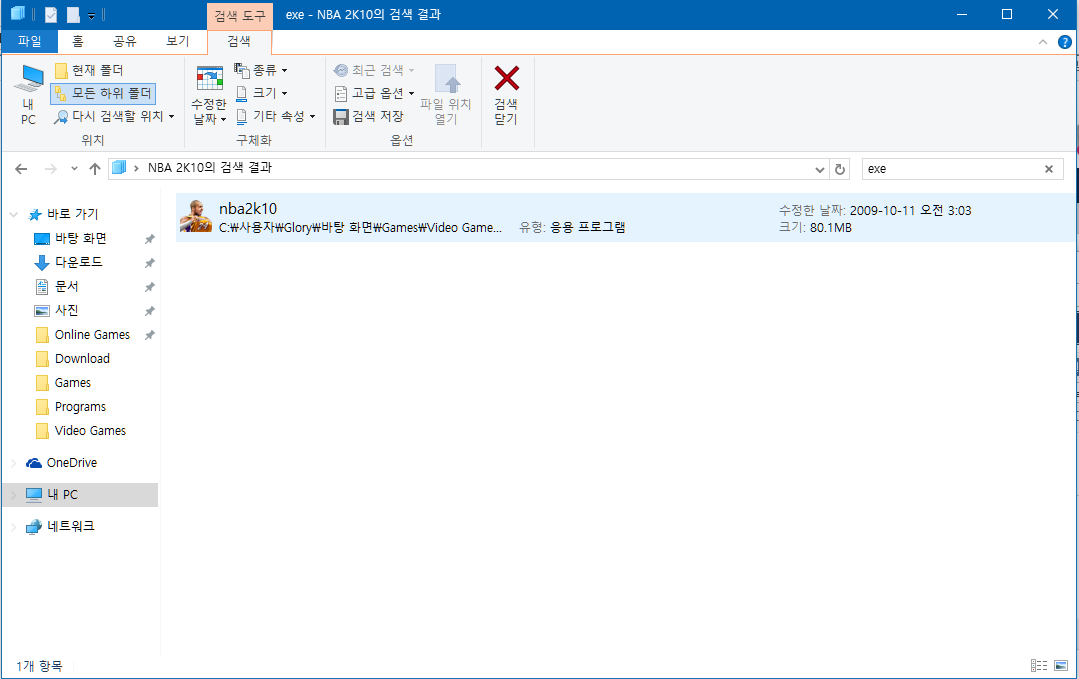This screenshot has width=1079, height=679.
Task: Click properties quick access toolbar icon
Action: [x=51, y=14]
